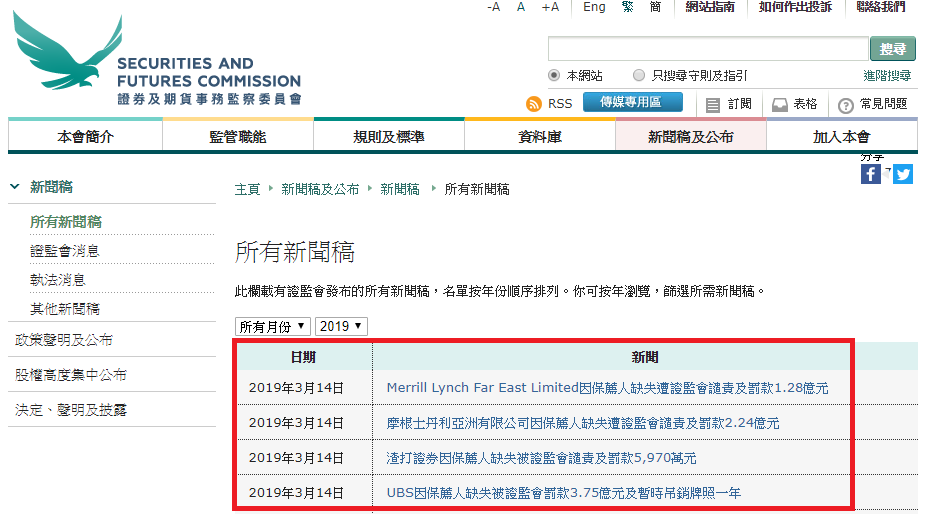Open the Merrill Lynch Far East Limited news

pyautogui.click(x=607, y=388)
